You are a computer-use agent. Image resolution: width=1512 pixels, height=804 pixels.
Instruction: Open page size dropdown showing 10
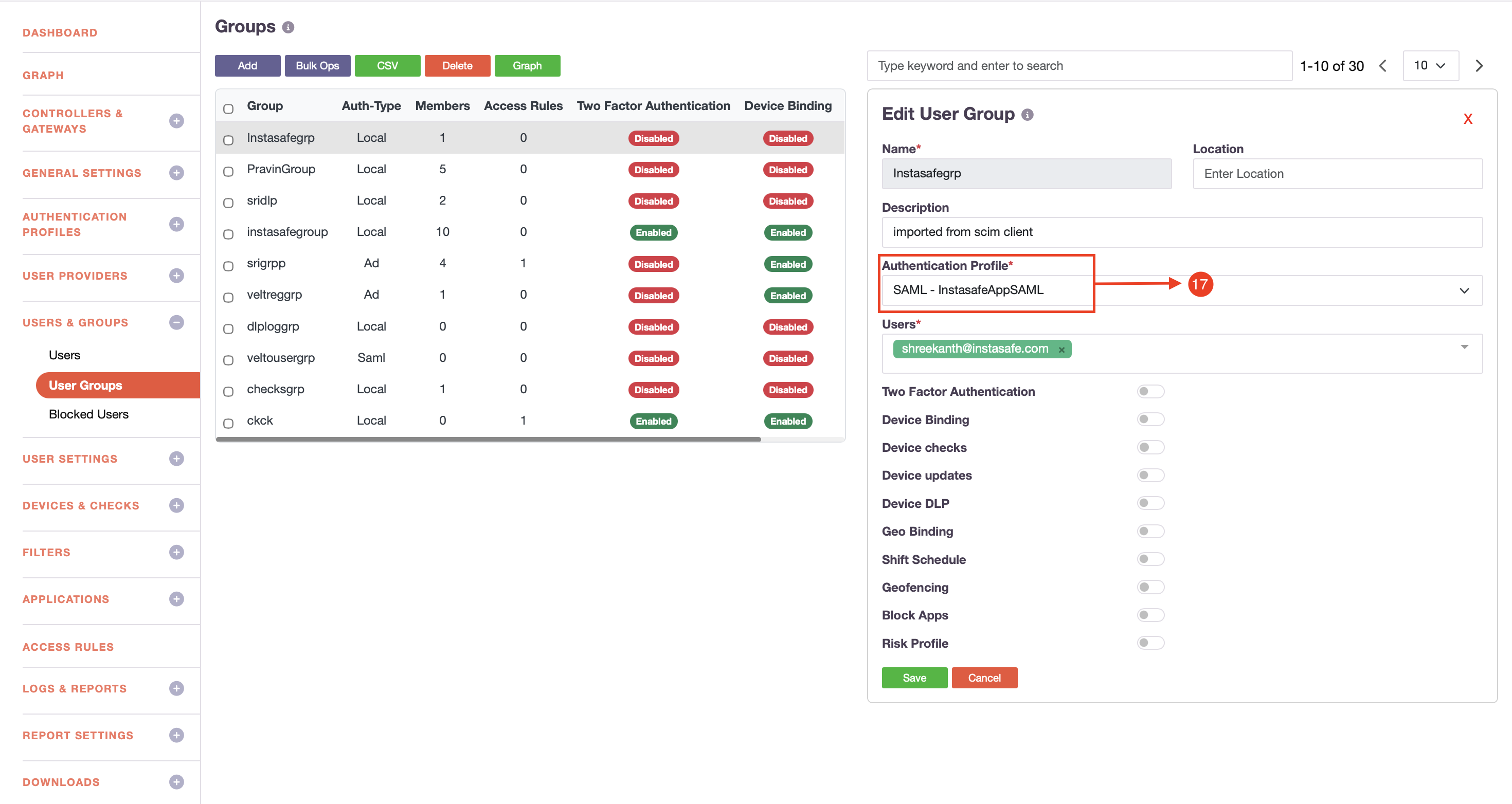point(1430,66)
